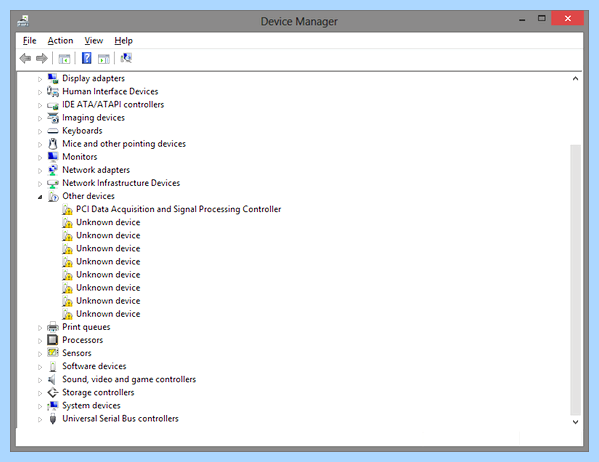Select the IDE ATA/ATAPI controllers icon
Viewport: 599px width, 462px height.
(53, 105)
